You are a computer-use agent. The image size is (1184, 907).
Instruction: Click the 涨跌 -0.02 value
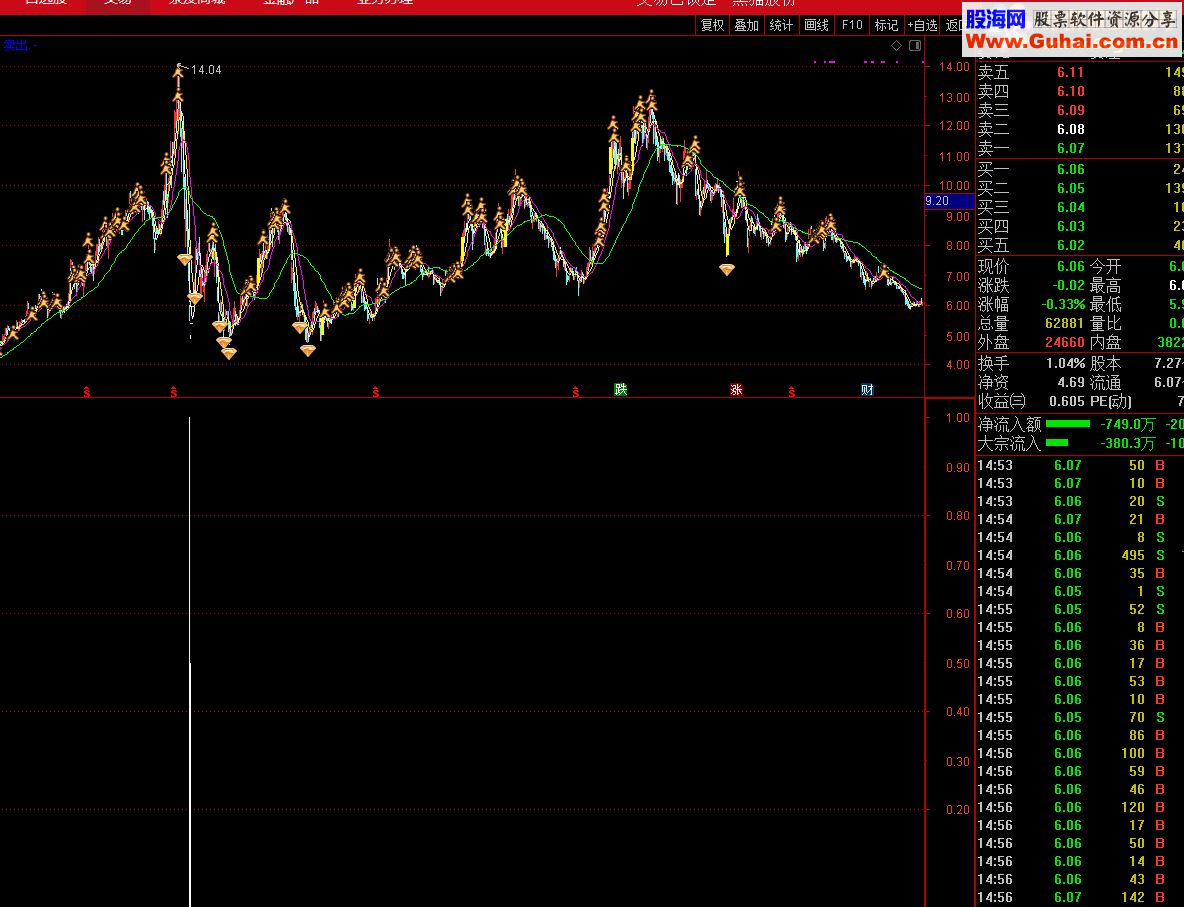1068,285
